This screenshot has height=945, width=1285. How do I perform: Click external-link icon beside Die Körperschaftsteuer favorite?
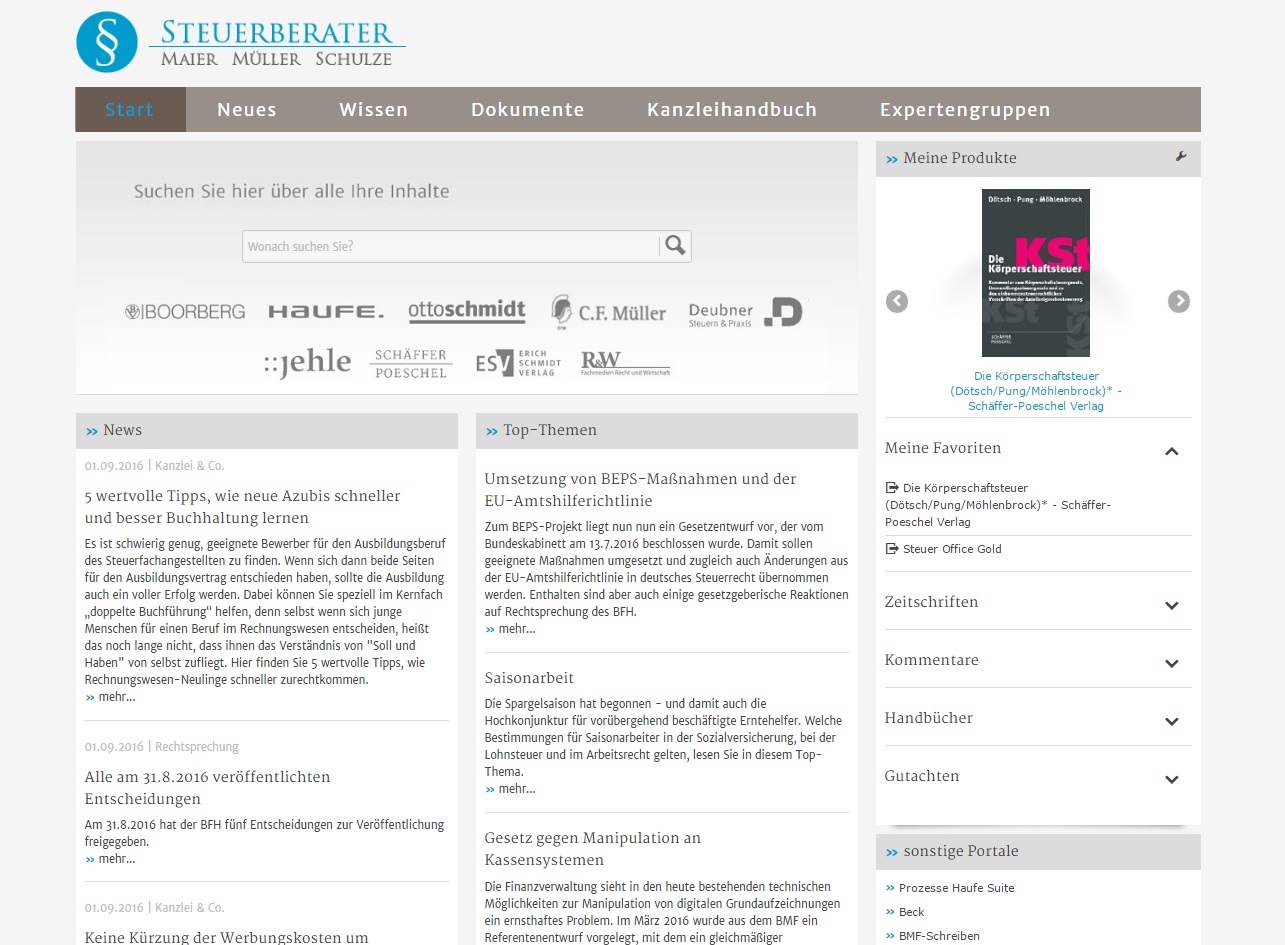(x=893, y=488)
